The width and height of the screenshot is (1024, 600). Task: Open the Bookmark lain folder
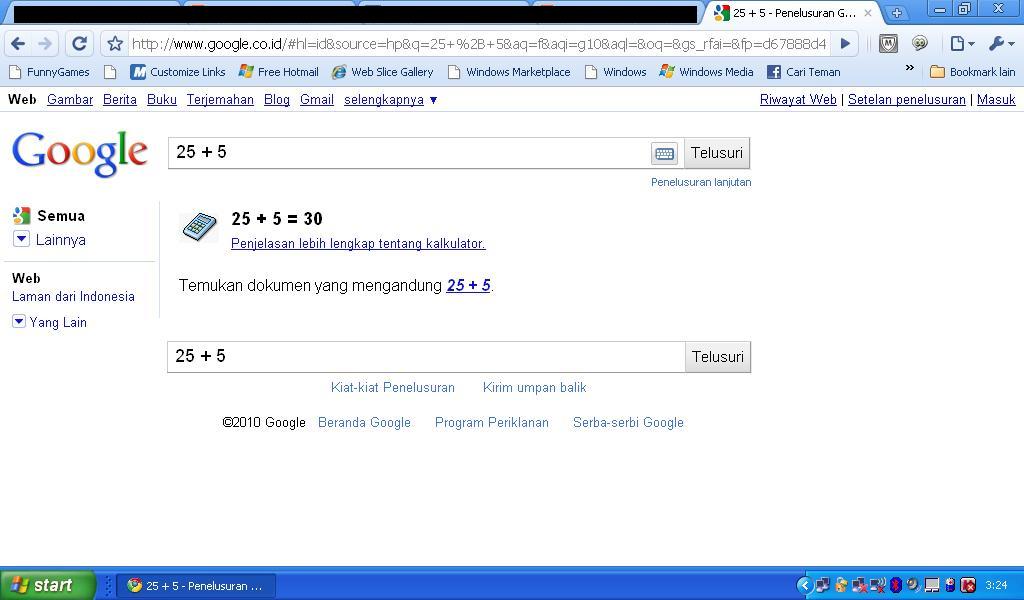click(972, 72)
